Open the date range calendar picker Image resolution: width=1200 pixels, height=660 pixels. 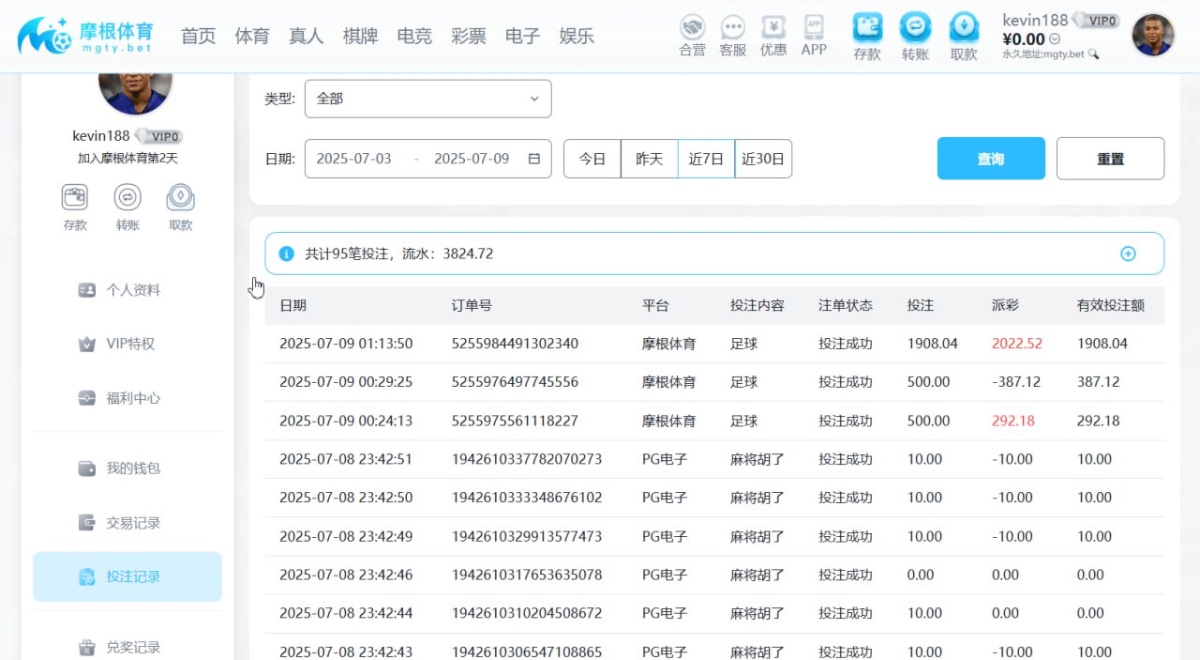point(533,158)
